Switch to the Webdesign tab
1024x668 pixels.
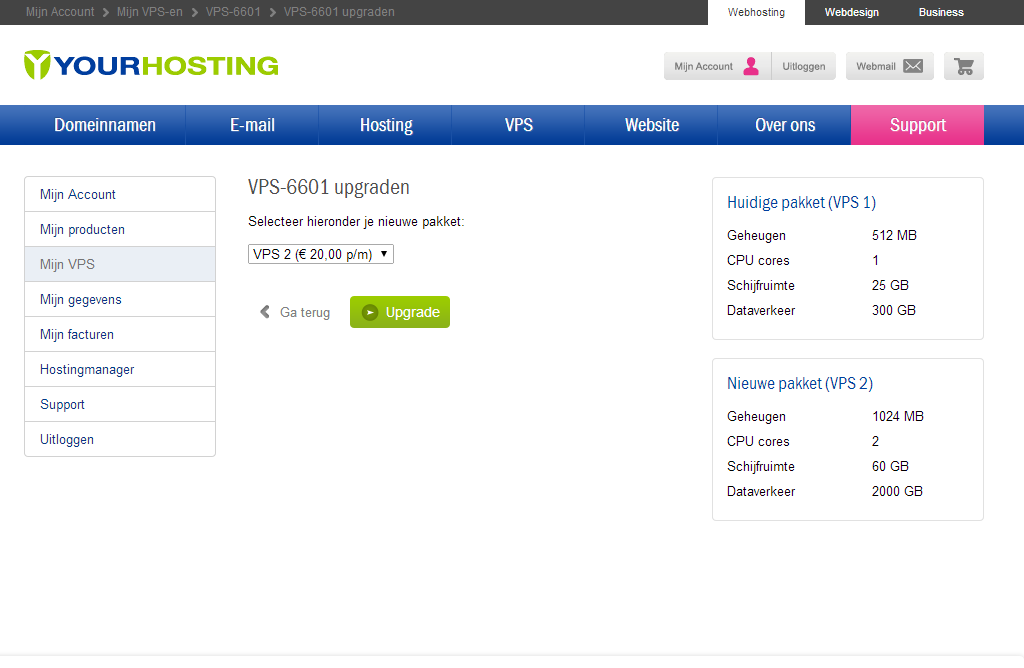(x=852, y=12)
